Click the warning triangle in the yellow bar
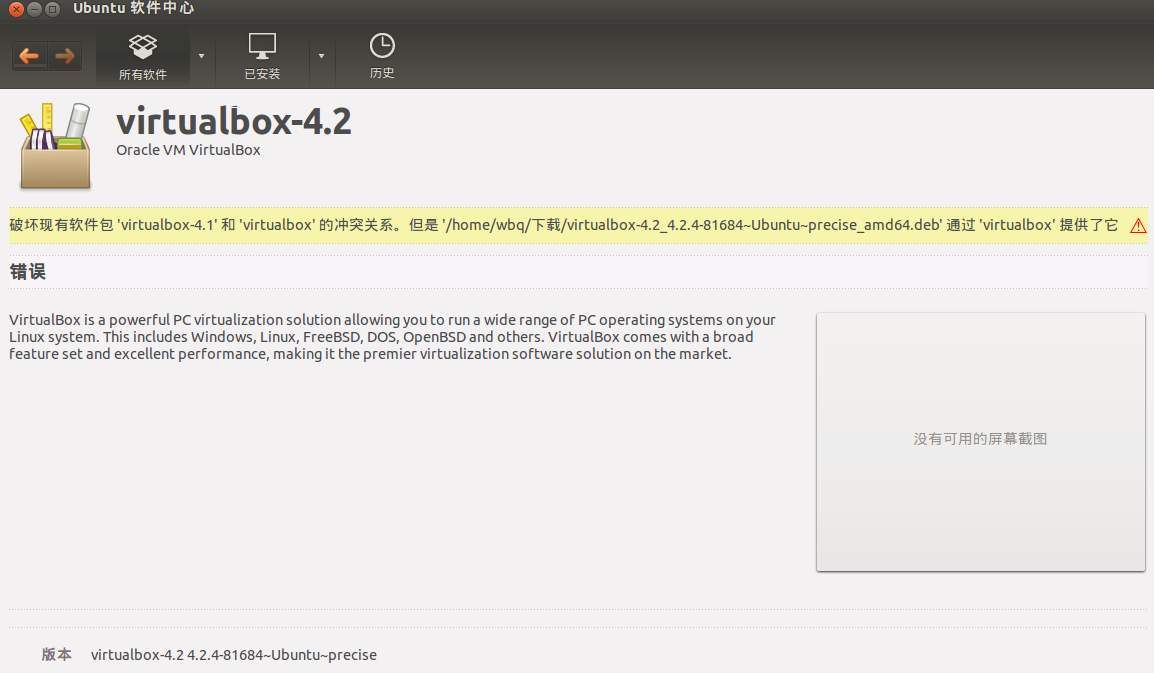Image resolution: width=1154 pixels, height=673 pixels. point(1138,226)
